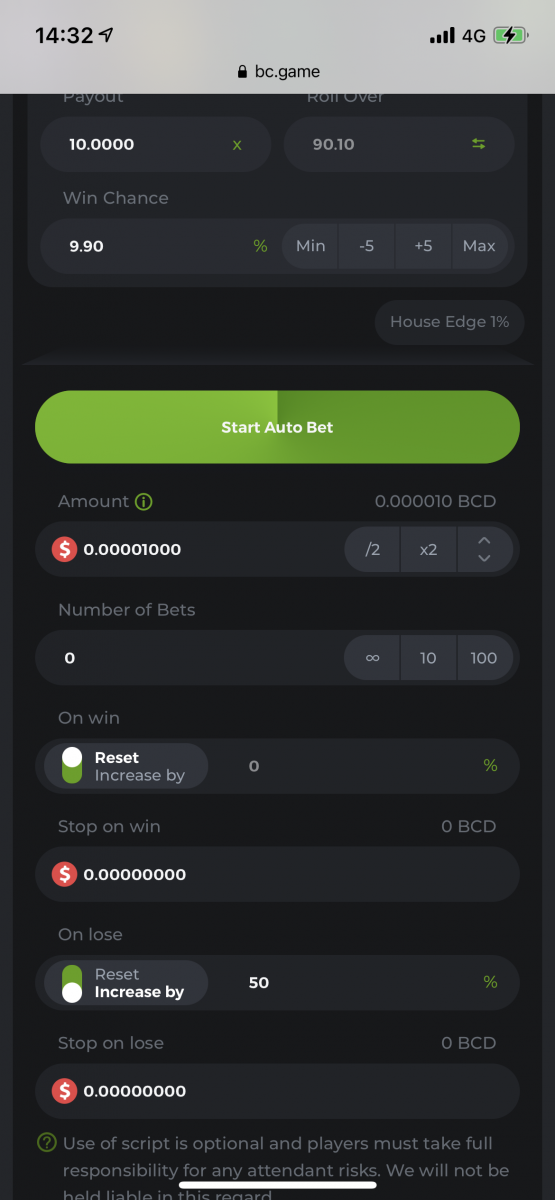This screenshot has height=1200, width=555.
Task: Toggle On lose Reset/Increase by switch
Action: coord(72,983)
